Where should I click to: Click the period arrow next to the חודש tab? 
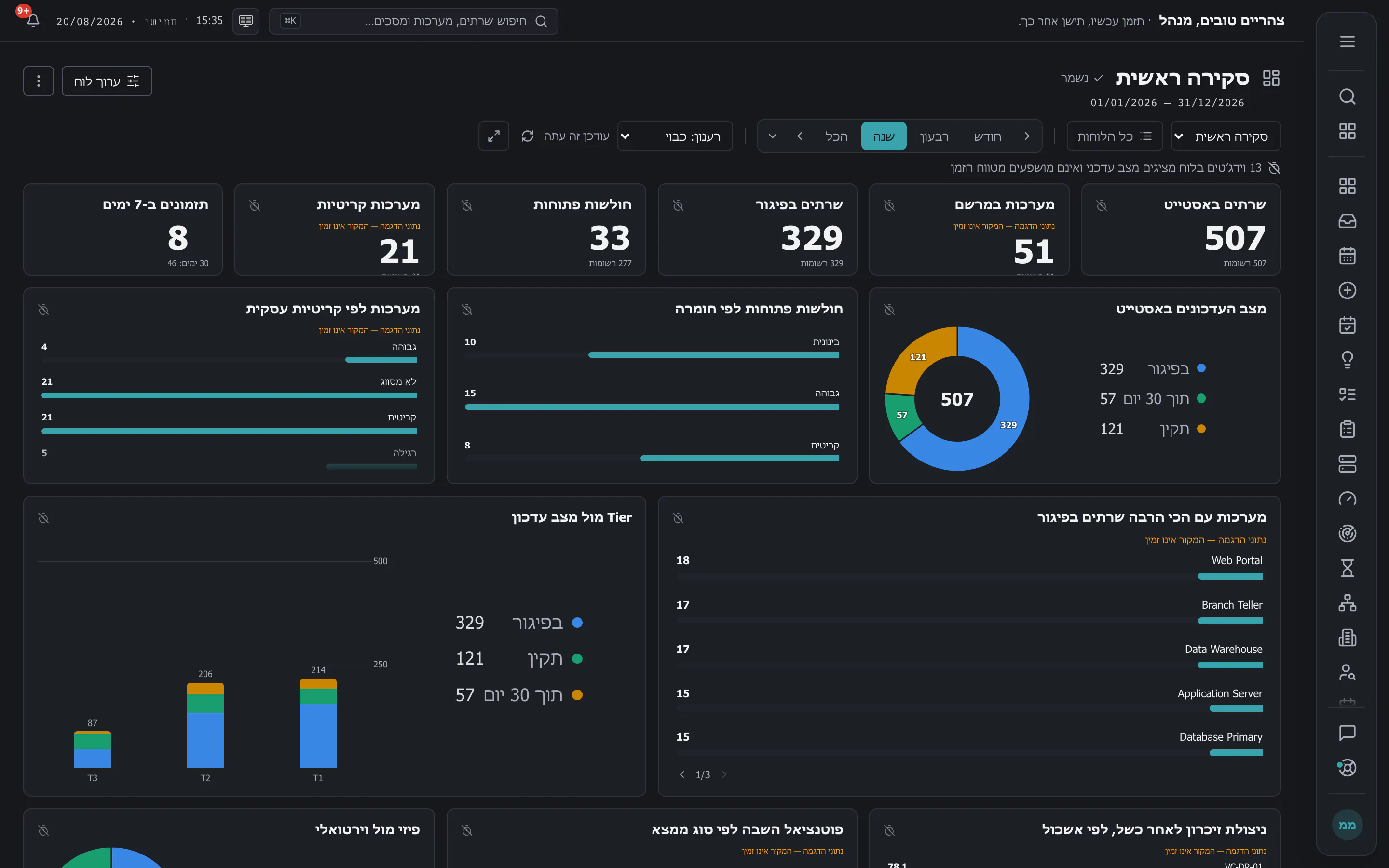click(x=1027, y=136)
